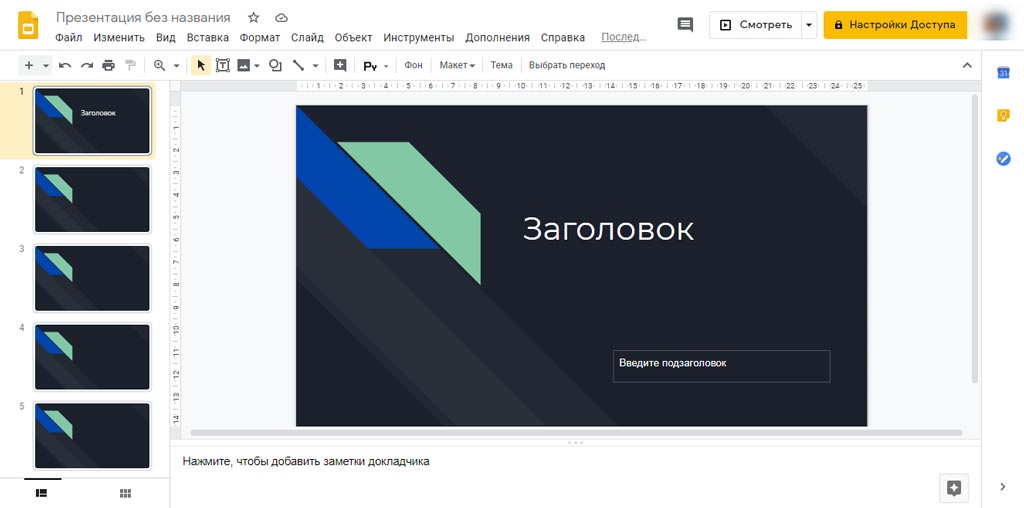Image resolution: width=1024 pixels, height=508 pixels.
Task: Select slide 3 thumbnail
Action: 92,278
